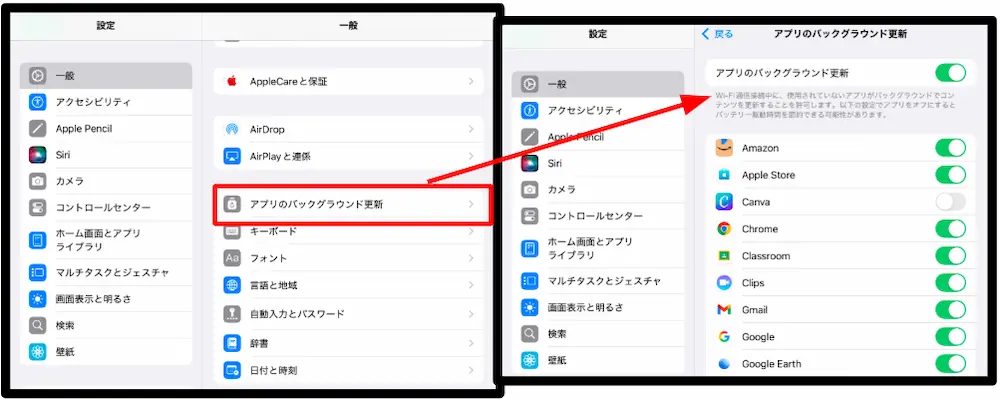Switch off Chrome background refresh
The image size is (1000, 399).
pos(951,229)
